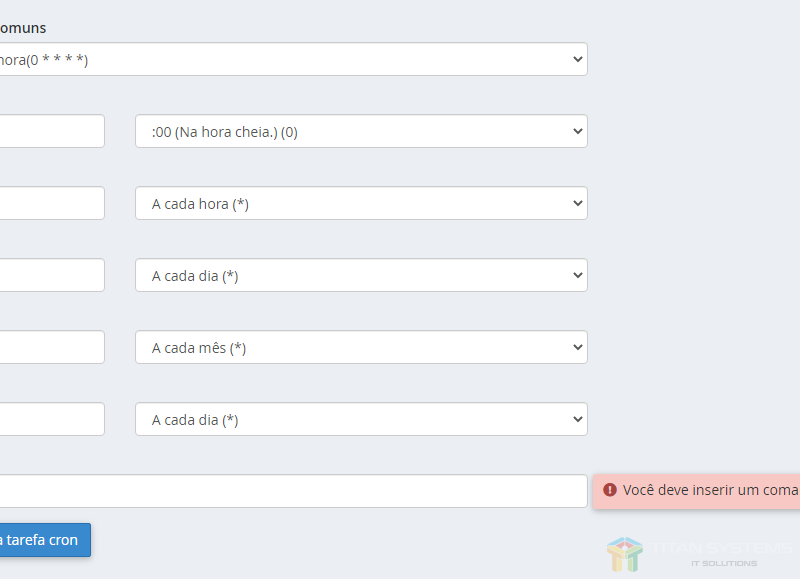Viewport: 800px width, 579px height.
Task: Open the bottom 'A cada dia (*)' dropdown
Action: click(360, 419)
